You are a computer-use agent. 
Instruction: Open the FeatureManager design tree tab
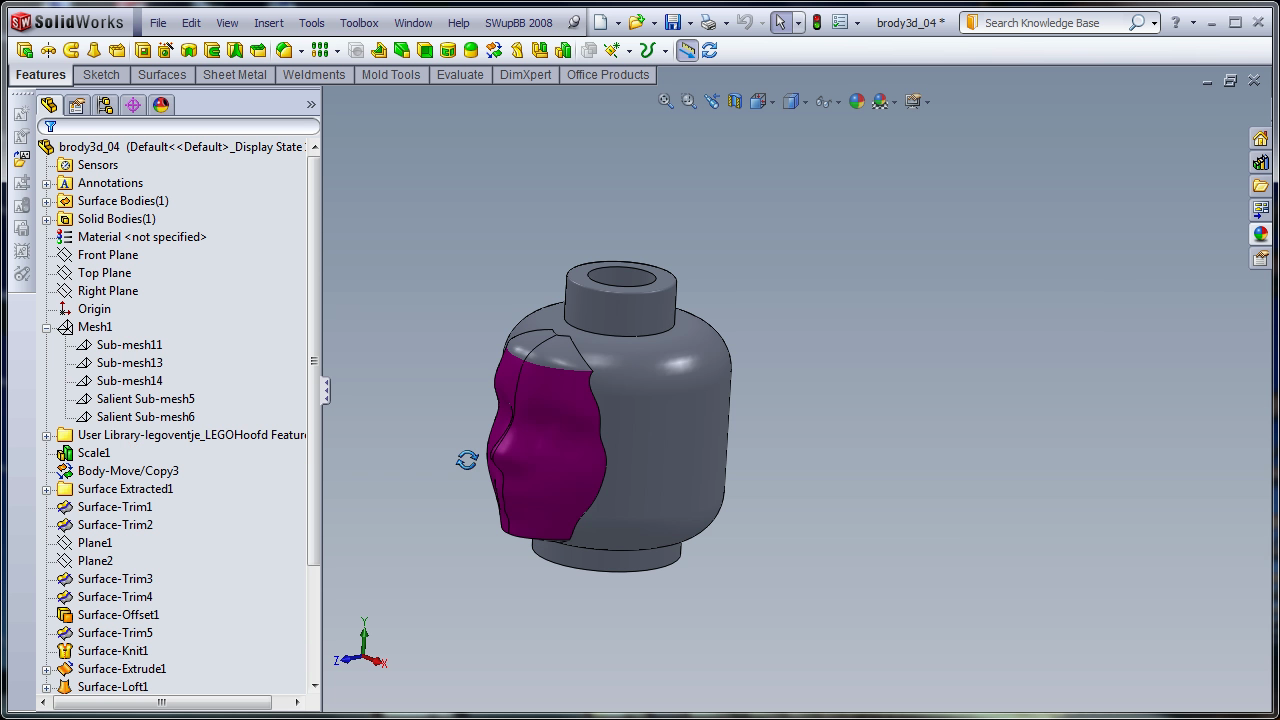(x=49, y=105)
